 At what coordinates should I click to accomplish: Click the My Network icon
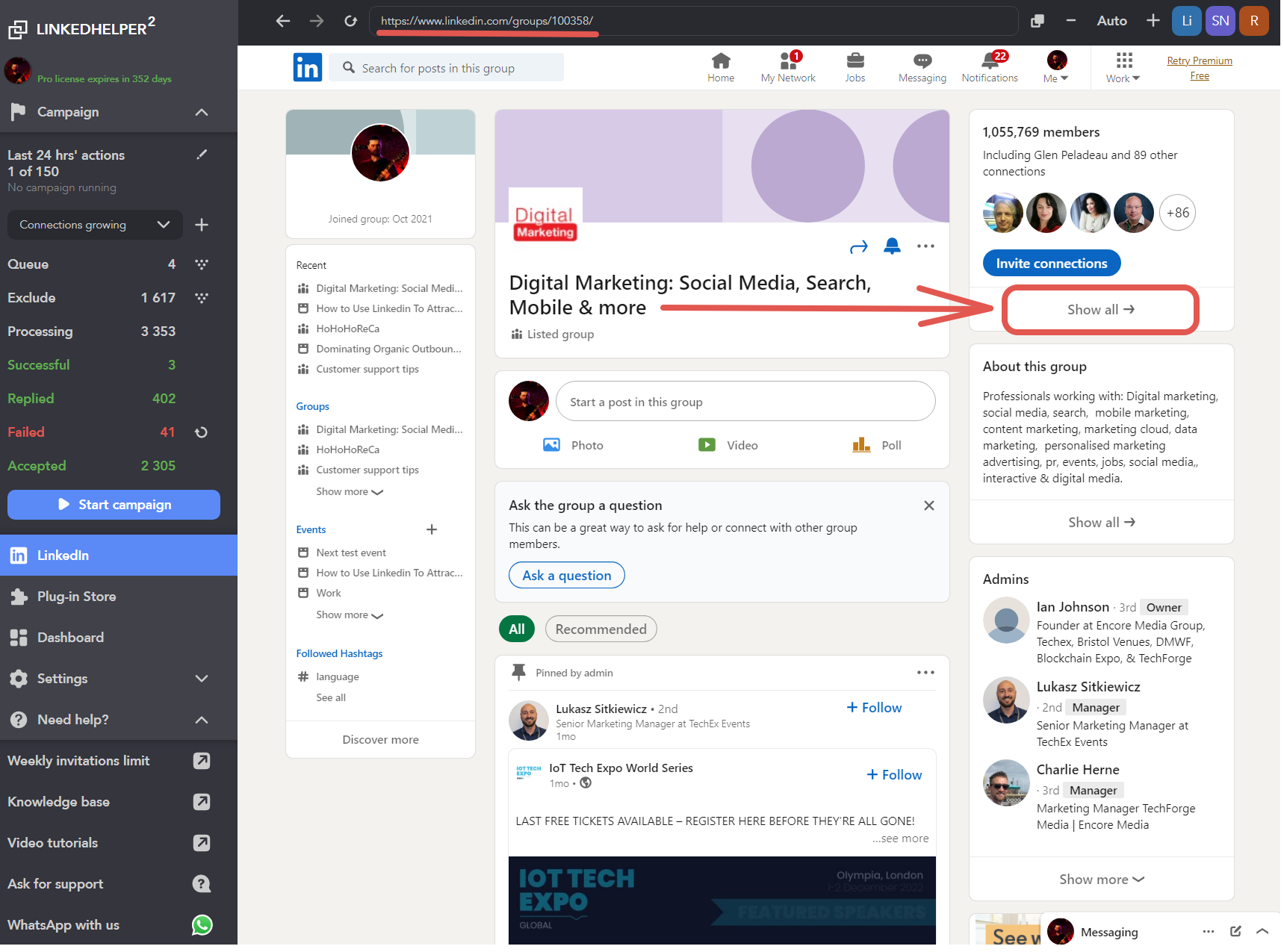(x=787, y=61)
